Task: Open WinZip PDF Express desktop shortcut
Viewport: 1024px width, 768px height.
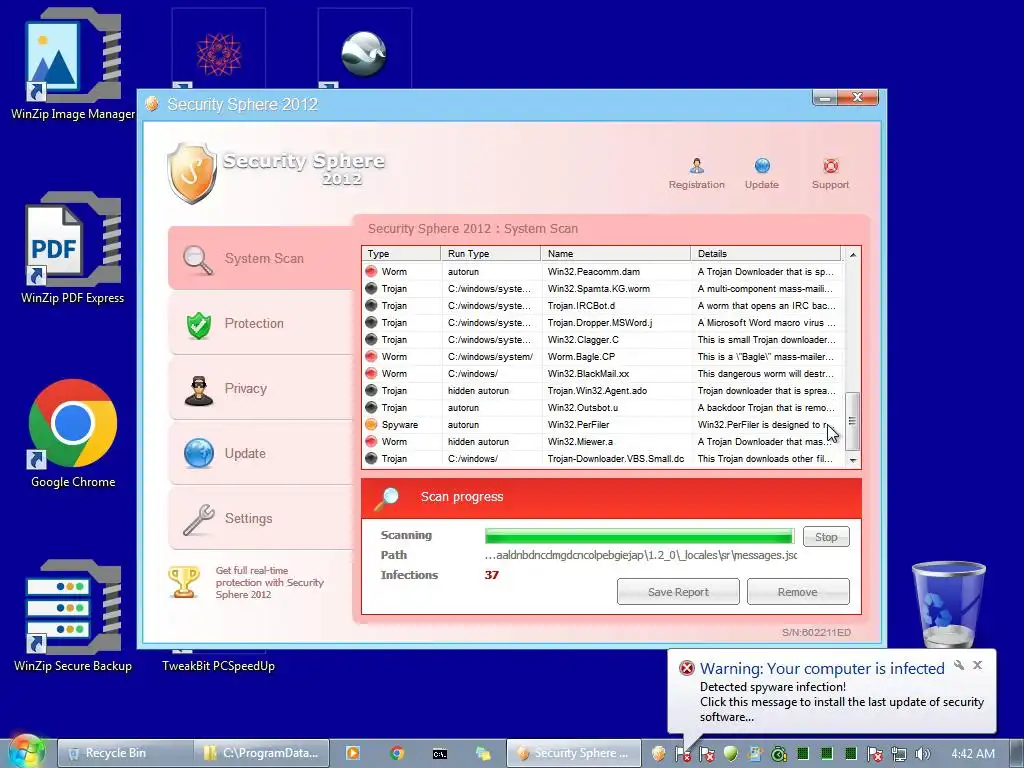Action: (x=72, y=249)
